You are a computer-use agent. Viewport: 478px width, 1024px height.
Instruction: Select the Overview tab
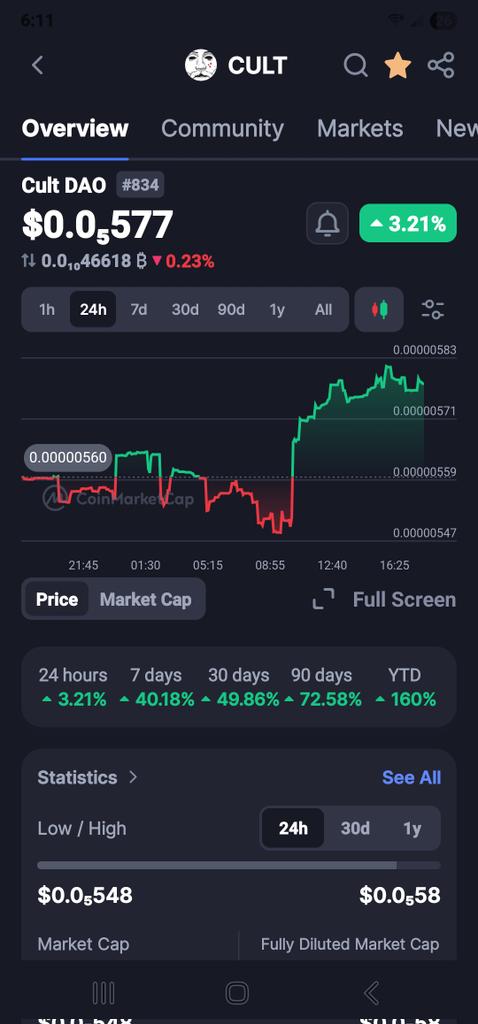pyautogui.click(x=75, y=129)
